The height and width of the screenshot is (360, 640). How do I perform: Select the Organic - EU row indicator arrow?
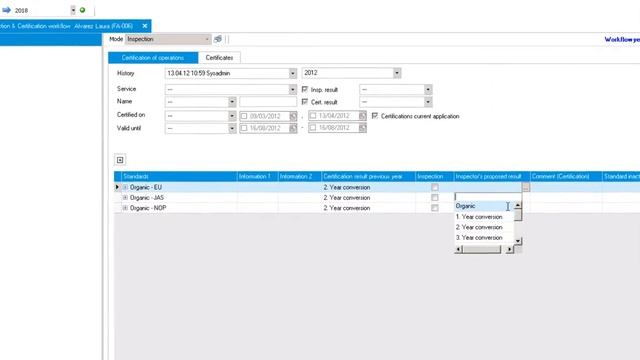click(118, 187)
